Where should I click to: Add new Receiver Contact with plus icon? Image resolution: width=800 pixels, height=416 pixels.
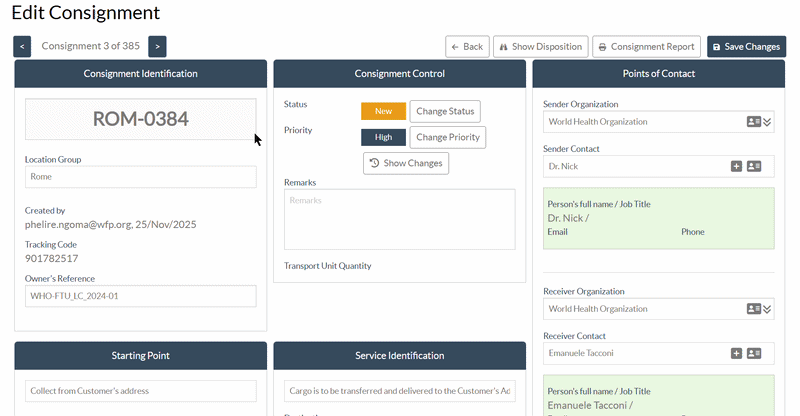(736, 353)
